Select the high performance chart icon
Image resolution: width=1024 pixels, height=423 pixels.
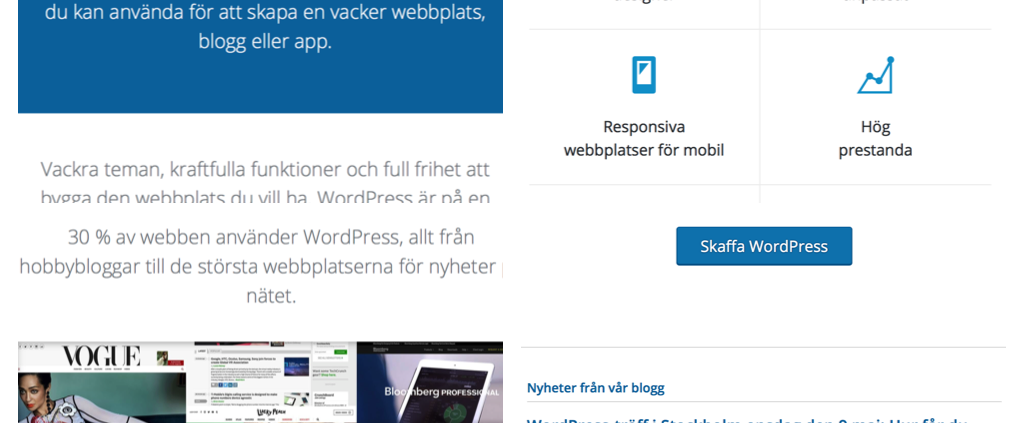point(875,75)
